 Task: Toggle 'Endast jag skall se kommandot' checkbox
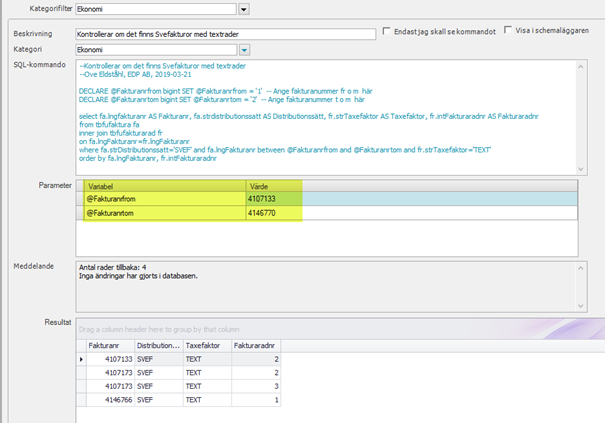pos(387,32)
